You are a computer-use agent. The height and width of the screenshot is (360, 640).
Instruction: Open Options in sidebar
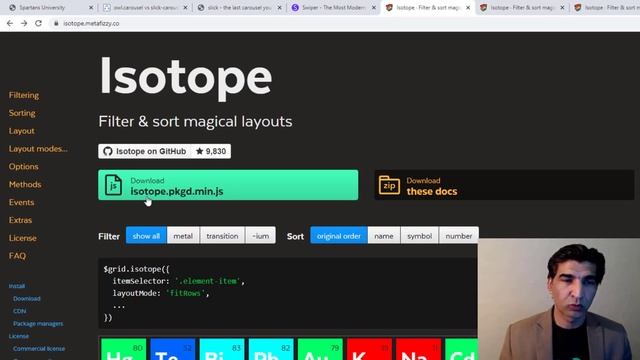[x=23, y=167]
